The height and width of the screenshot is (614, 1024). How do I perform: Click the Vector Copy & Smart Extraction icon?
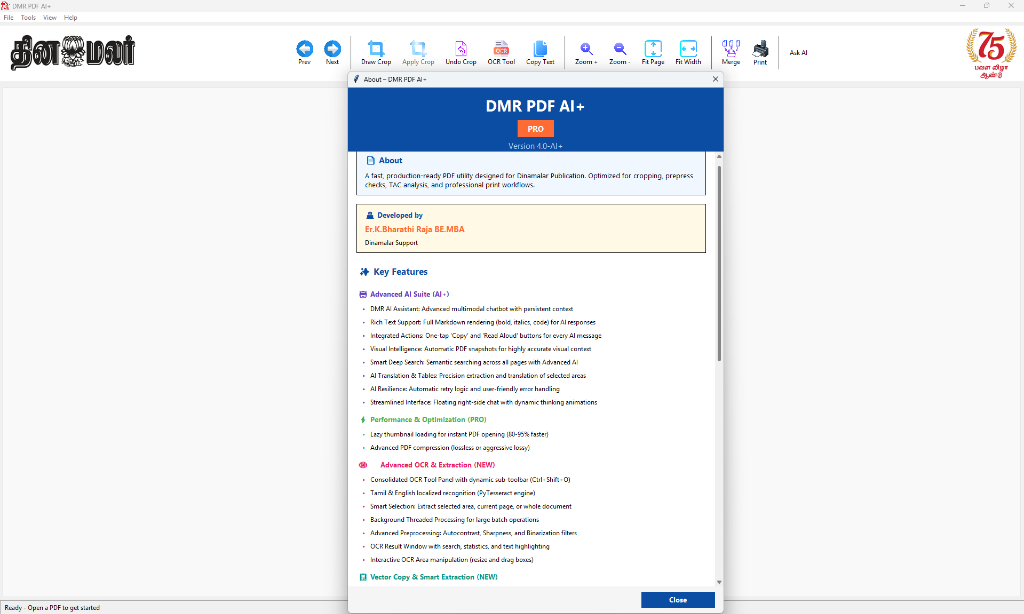[363, 577]
